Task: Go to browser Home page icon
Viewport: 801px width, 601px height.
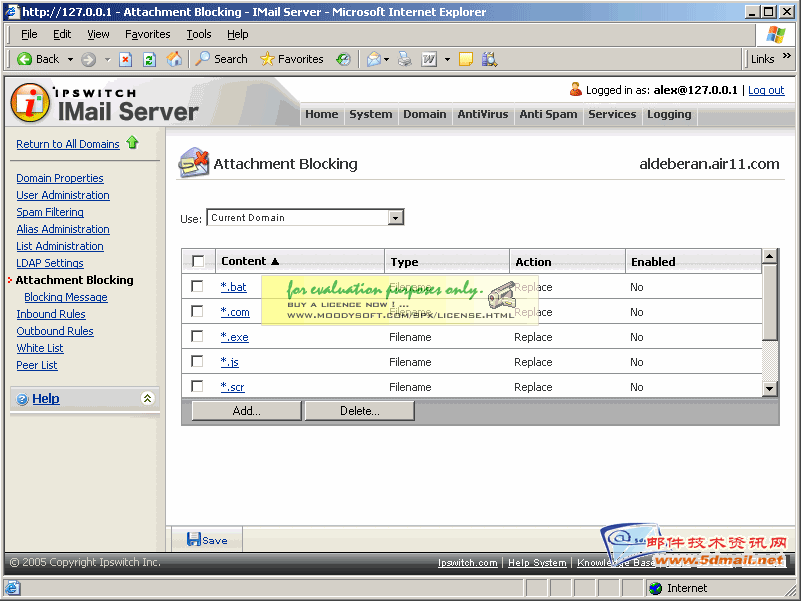Action: tap(174, 59)
